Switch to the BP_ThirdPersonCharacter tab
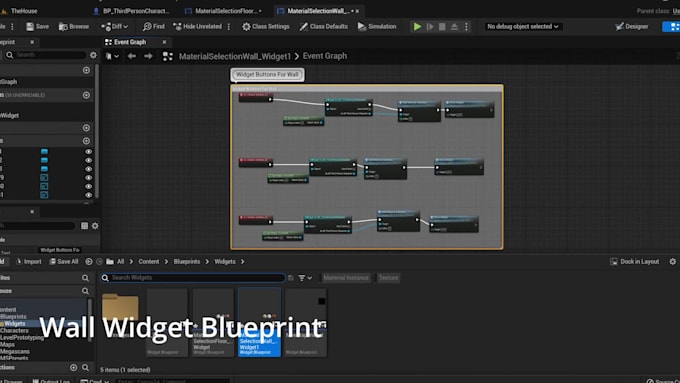The height and width of the screenshot is (383, 680). pos(131,11)
